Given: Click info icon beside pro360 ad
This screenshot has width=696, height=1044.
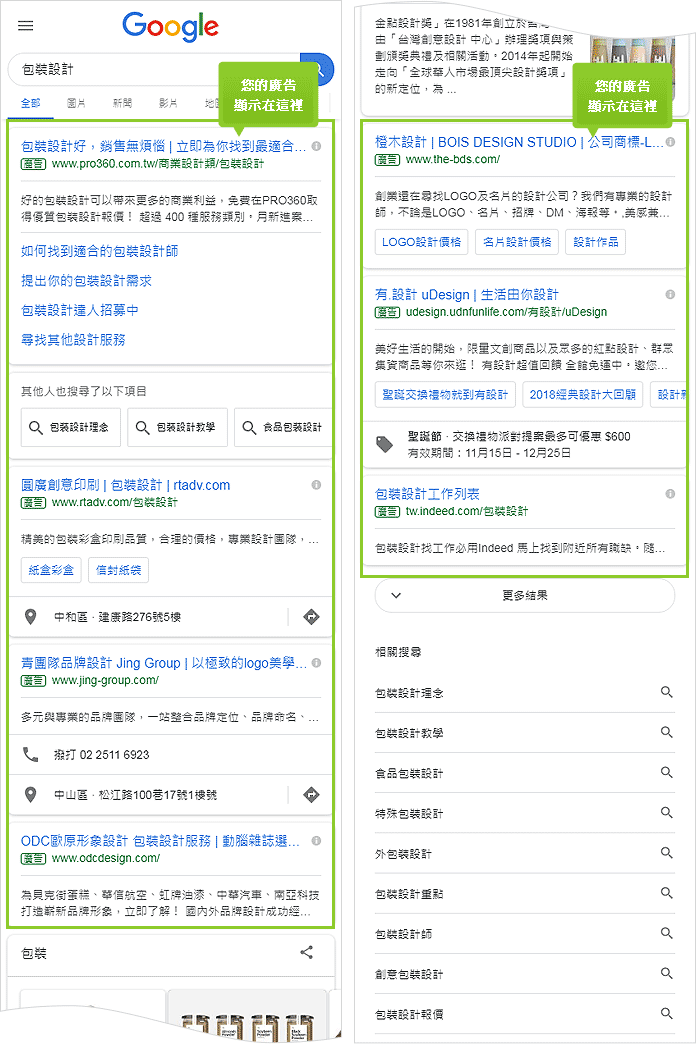Looking at the screenshot, I should click(316, 146).
